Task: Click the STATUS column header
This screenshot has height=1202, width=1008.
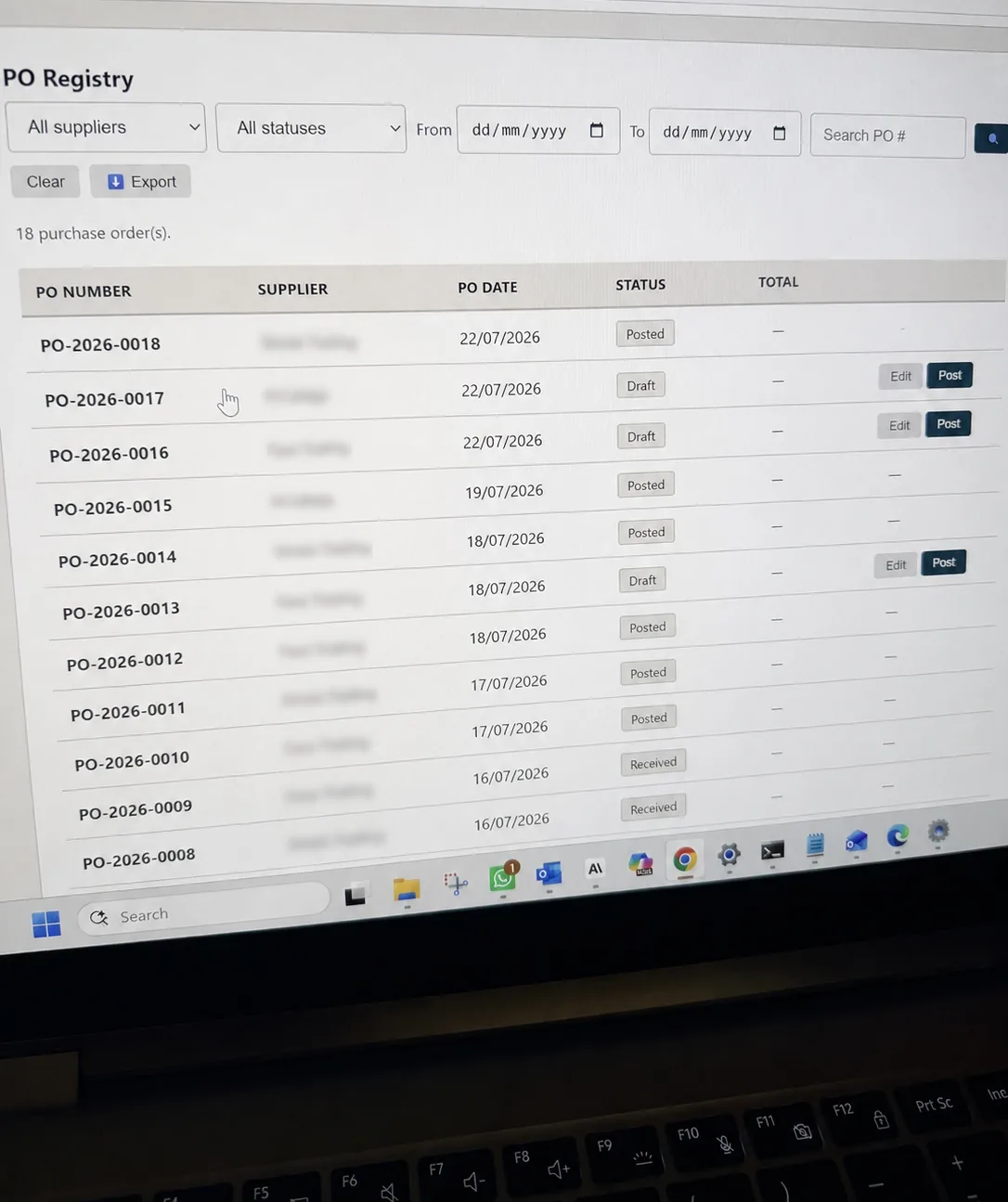Action: coord(640,284)
